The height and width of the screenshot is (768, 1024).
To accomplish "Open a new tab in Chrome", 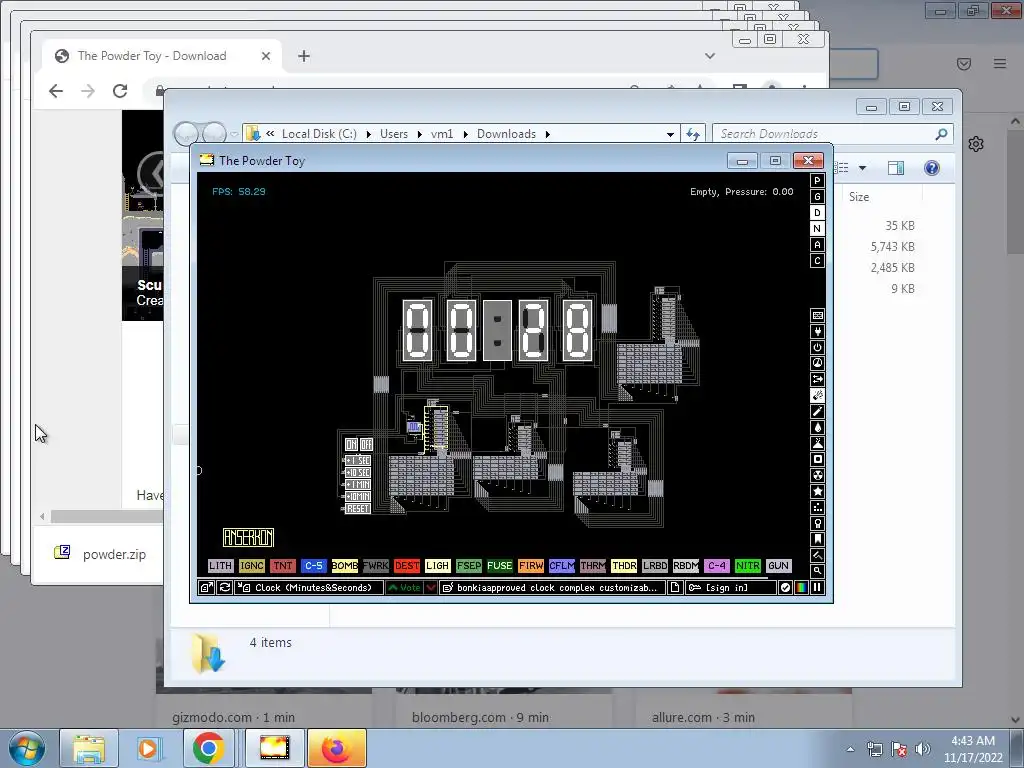I will click(x=304, y=56).
